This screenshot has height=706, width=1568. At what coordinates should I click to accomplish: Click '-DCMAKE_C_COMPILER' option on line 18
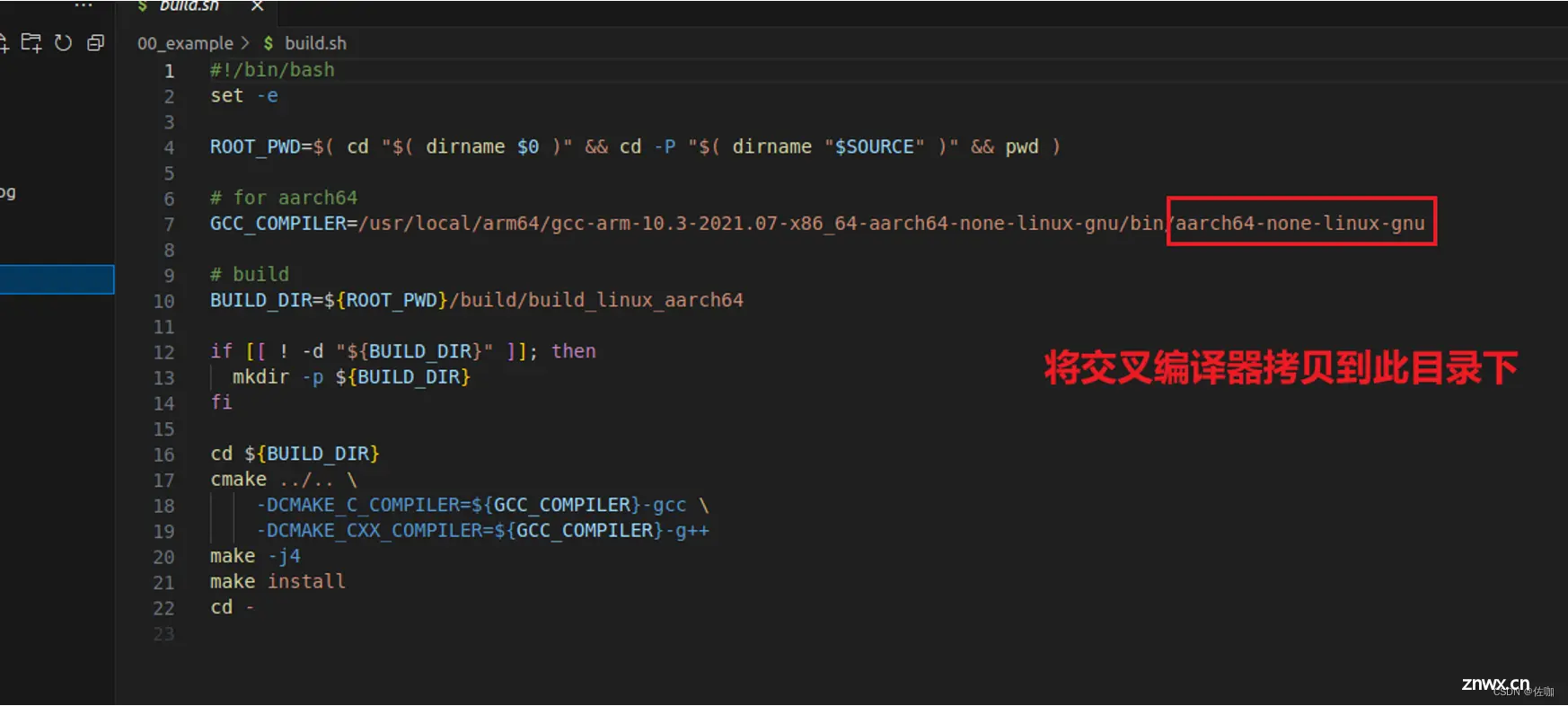point(357,505)
